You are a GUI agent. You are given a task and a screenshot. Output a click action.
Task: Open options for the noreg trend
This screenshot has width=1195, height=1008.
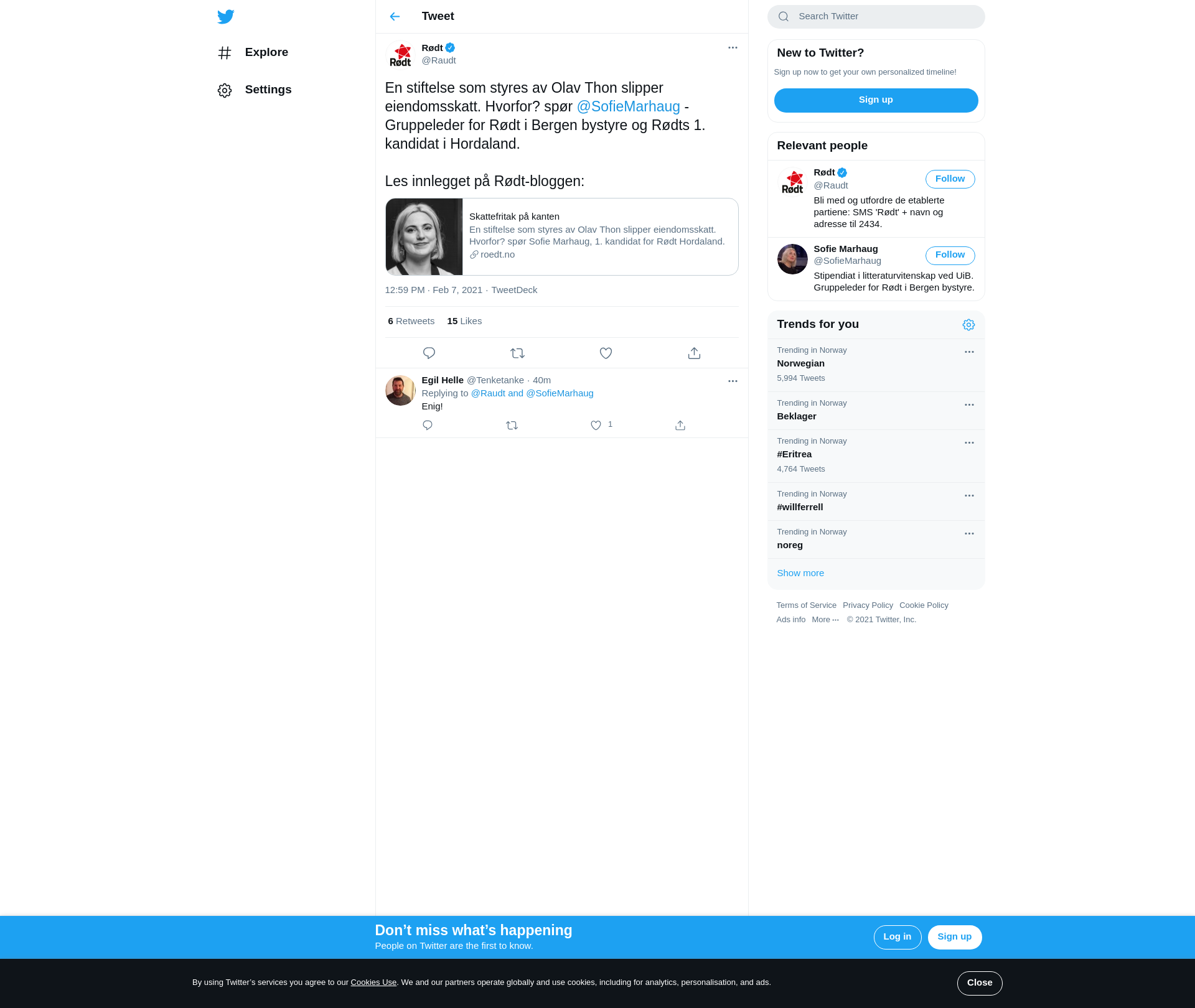click(x=969, y=534)
